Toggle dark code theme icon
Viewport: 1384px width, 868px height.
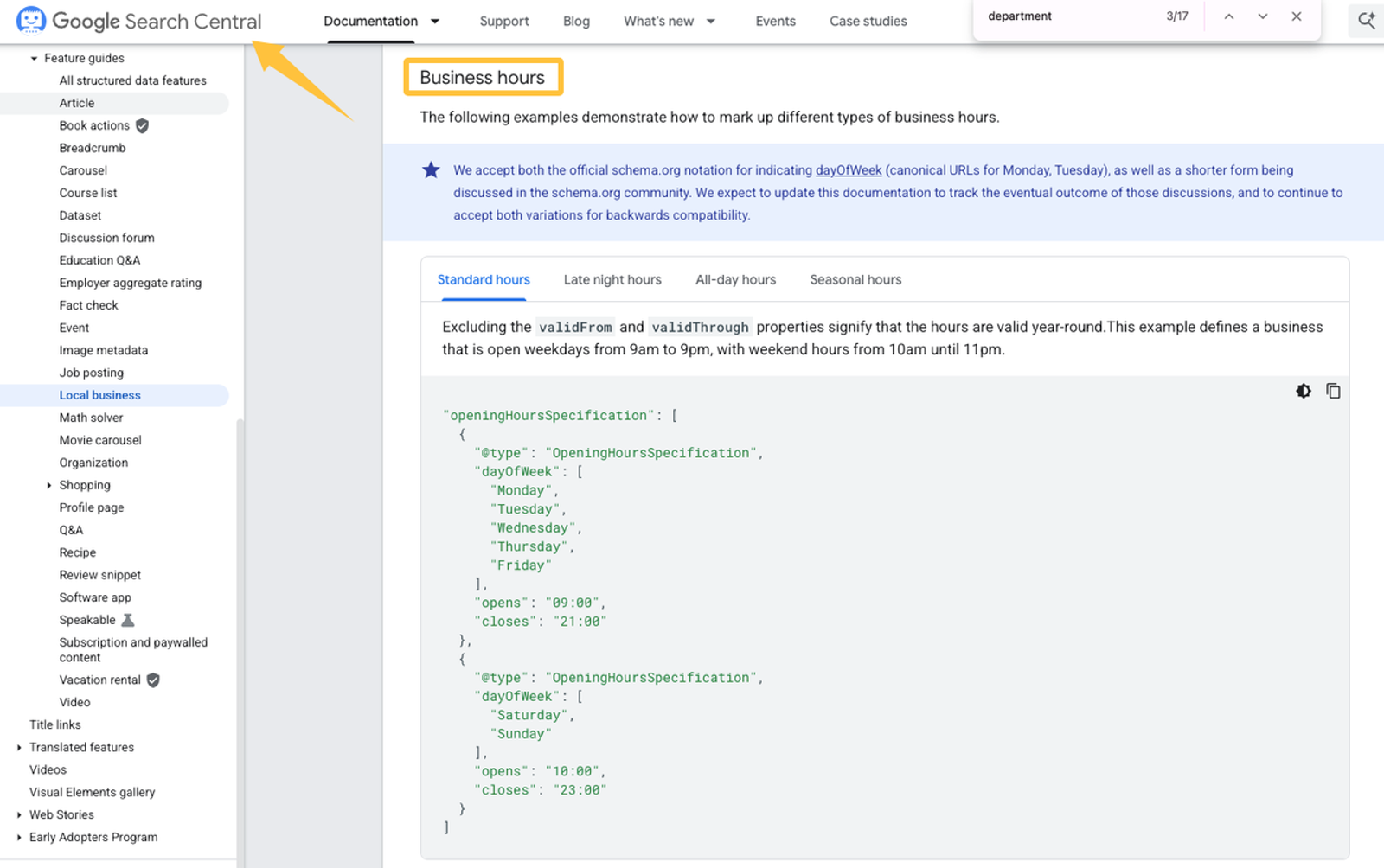coord(1304,391)
